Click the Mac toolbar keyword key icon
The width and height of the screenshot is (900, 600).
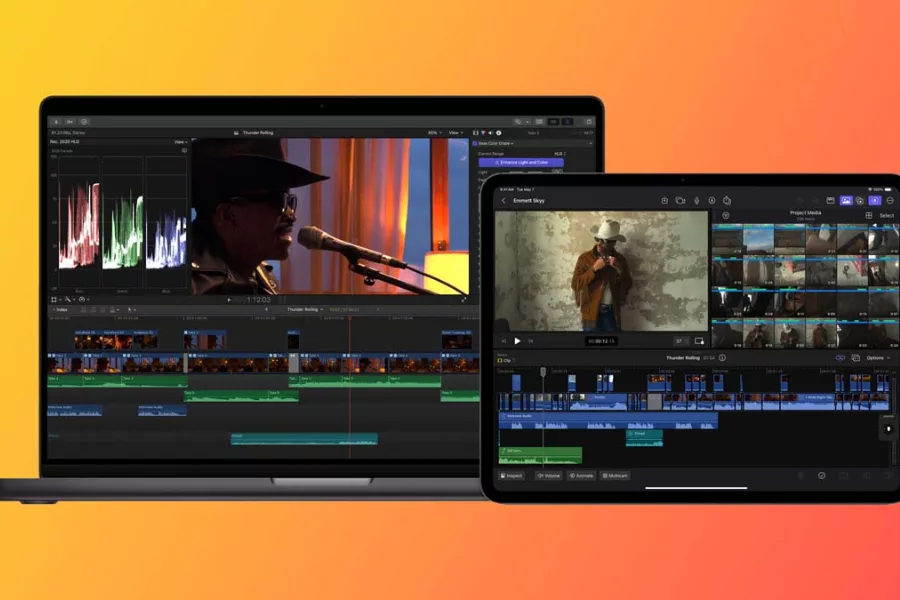(x=70, y=122)
